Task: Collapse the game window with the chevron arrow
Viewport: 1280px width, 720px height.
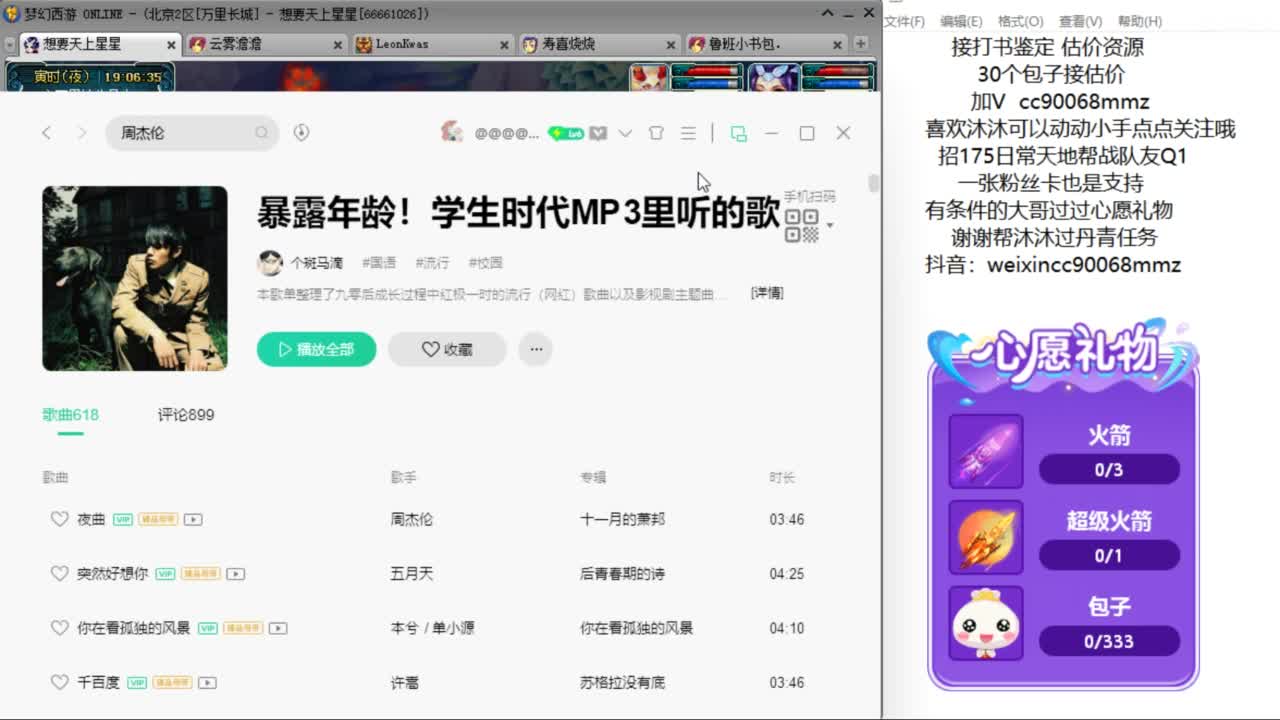Action: click(826, 13)
